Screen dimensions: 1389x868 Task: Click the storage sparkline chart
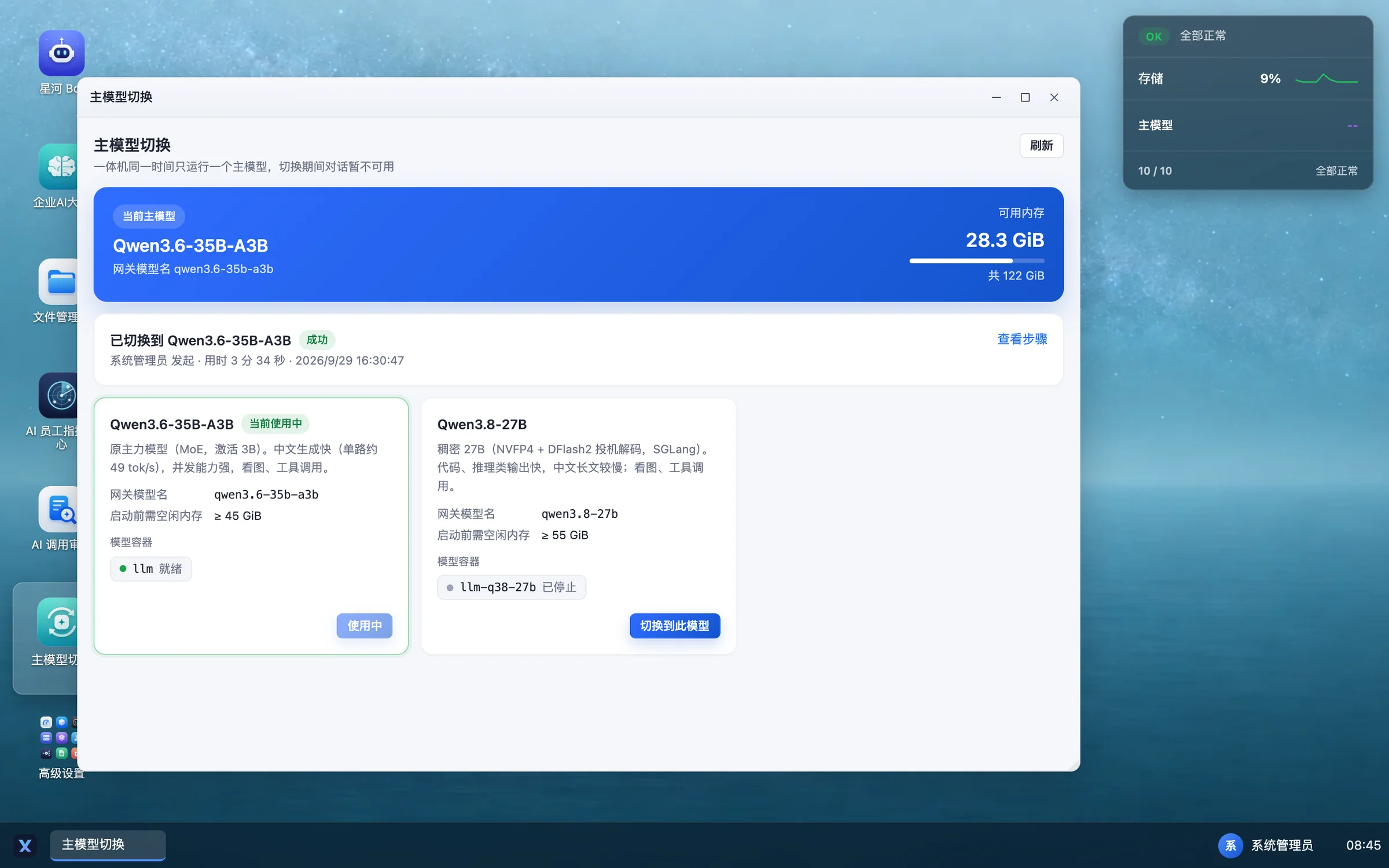(1326, 79)
